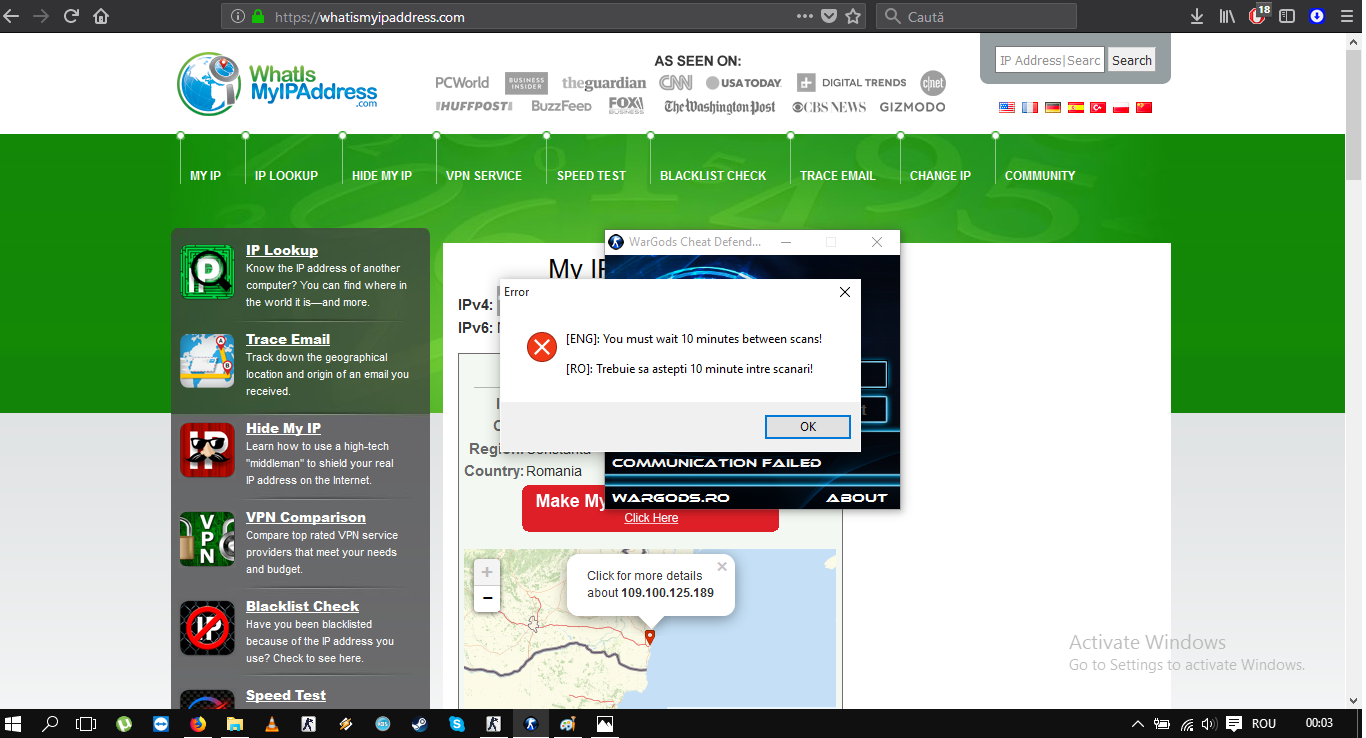Close the Error dialog with X
The width and height of the screenshot is (1366, 738).
(844, 292)
